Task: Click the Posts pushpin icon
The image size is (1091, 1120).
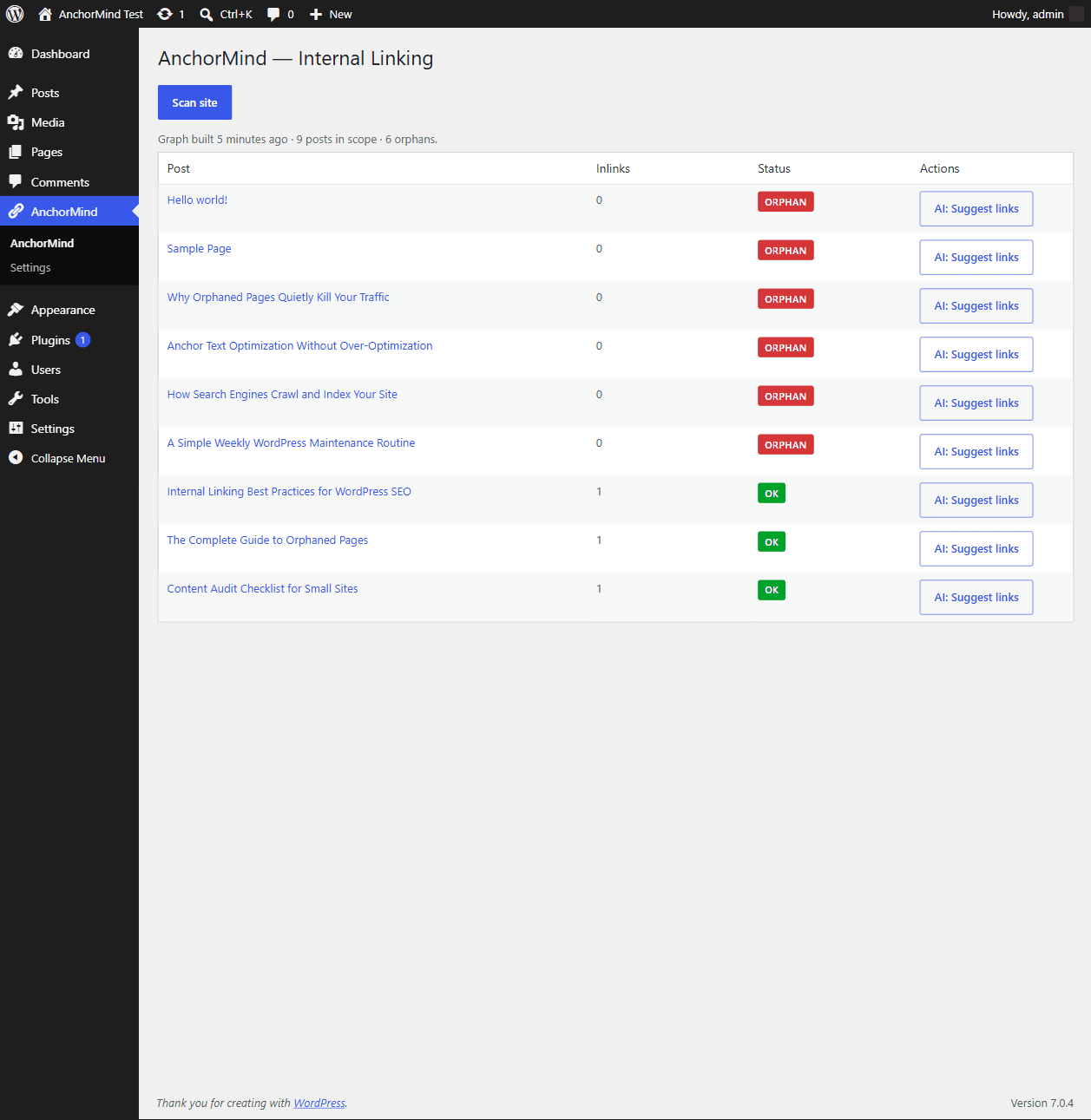Action: tap(16, 93)
